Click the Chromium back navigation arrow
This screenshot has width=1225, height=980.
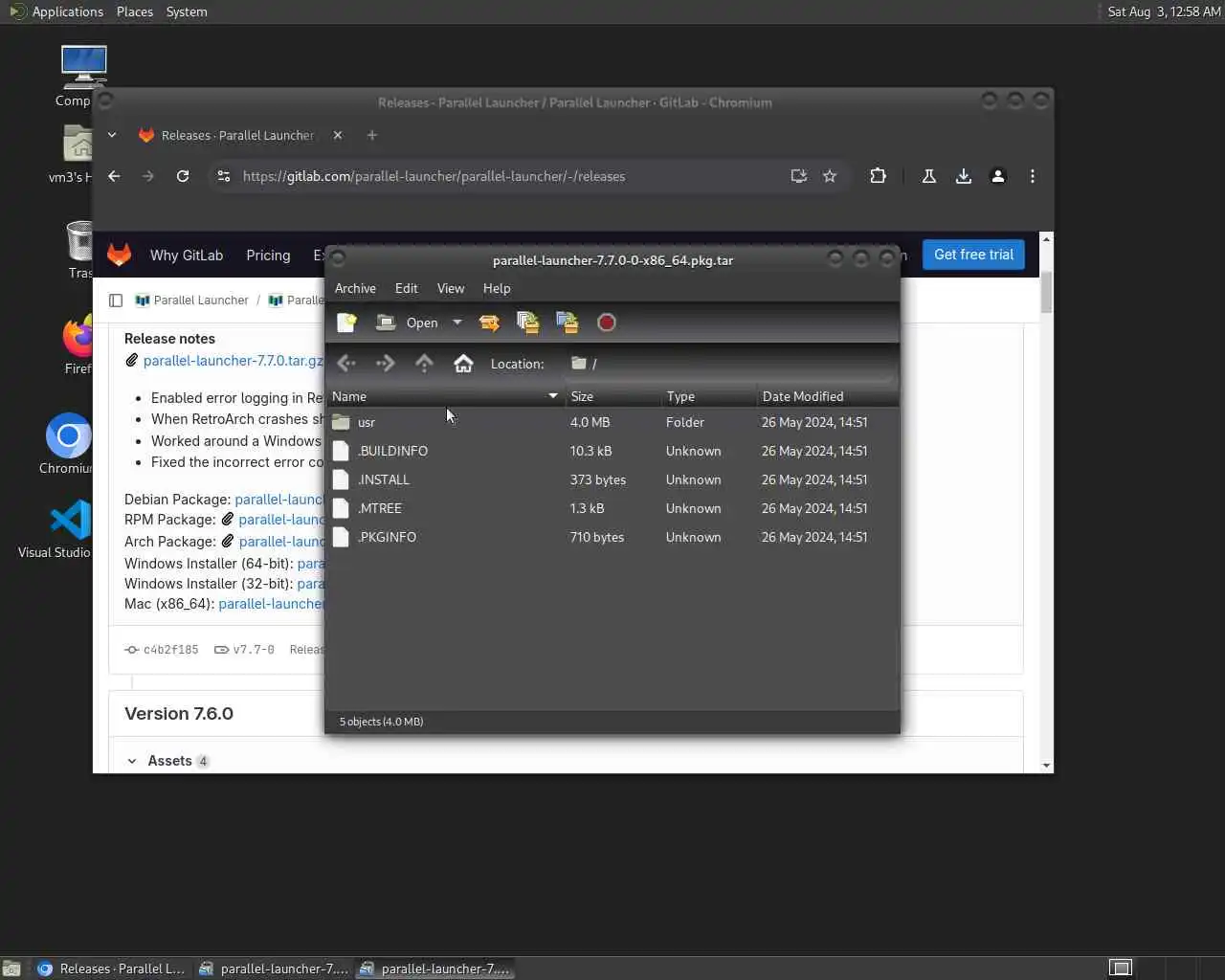point(114,176)
